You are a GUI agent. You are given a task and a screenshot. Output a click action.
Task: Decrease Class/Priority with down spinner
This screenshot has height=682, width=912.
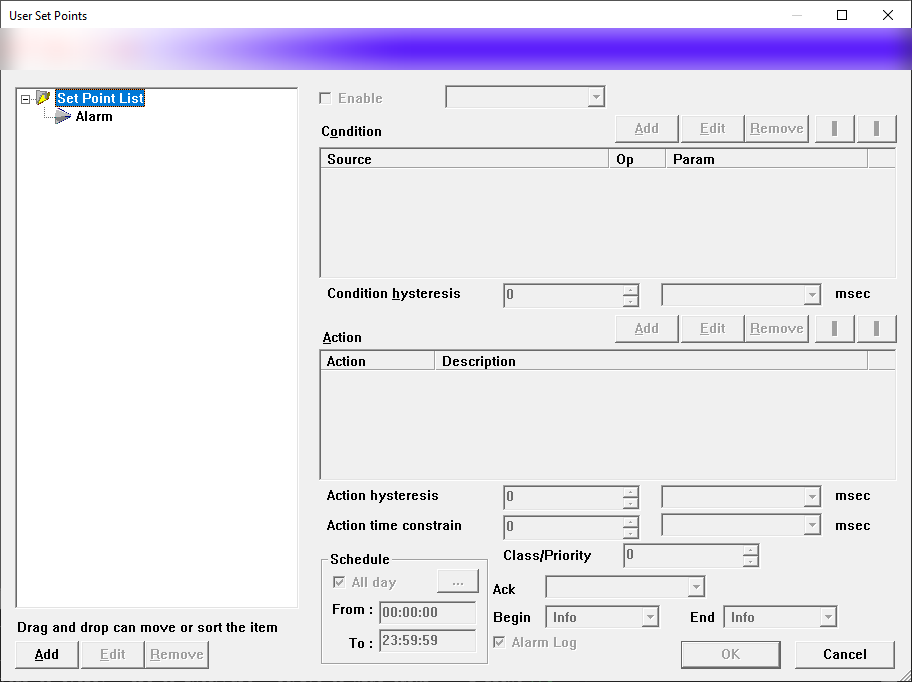point(750,561)
